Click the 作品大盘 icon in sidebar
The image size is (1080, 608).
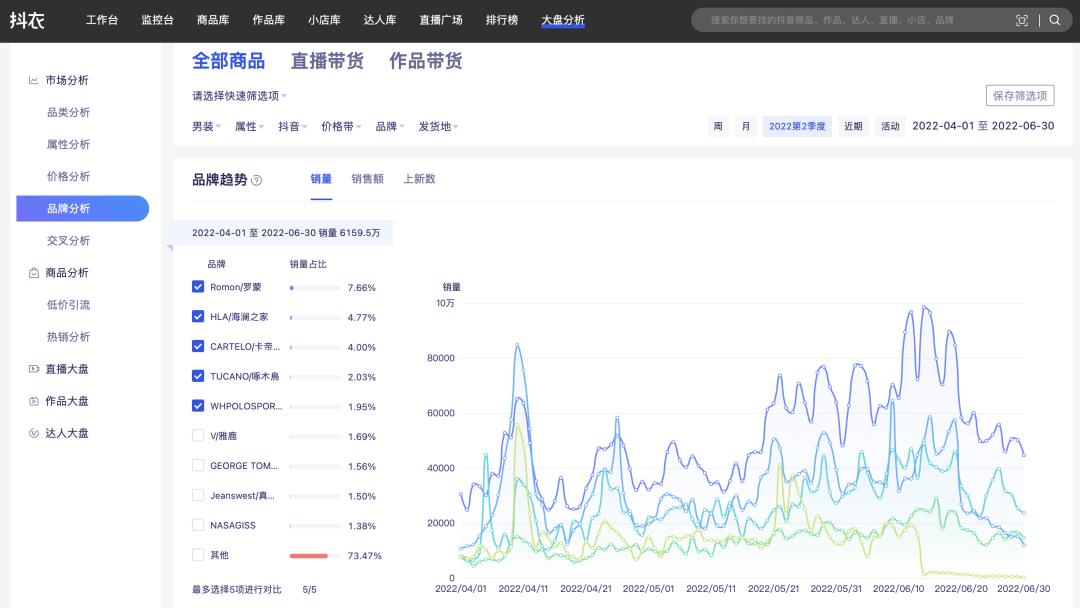click(x=34, y=401)
